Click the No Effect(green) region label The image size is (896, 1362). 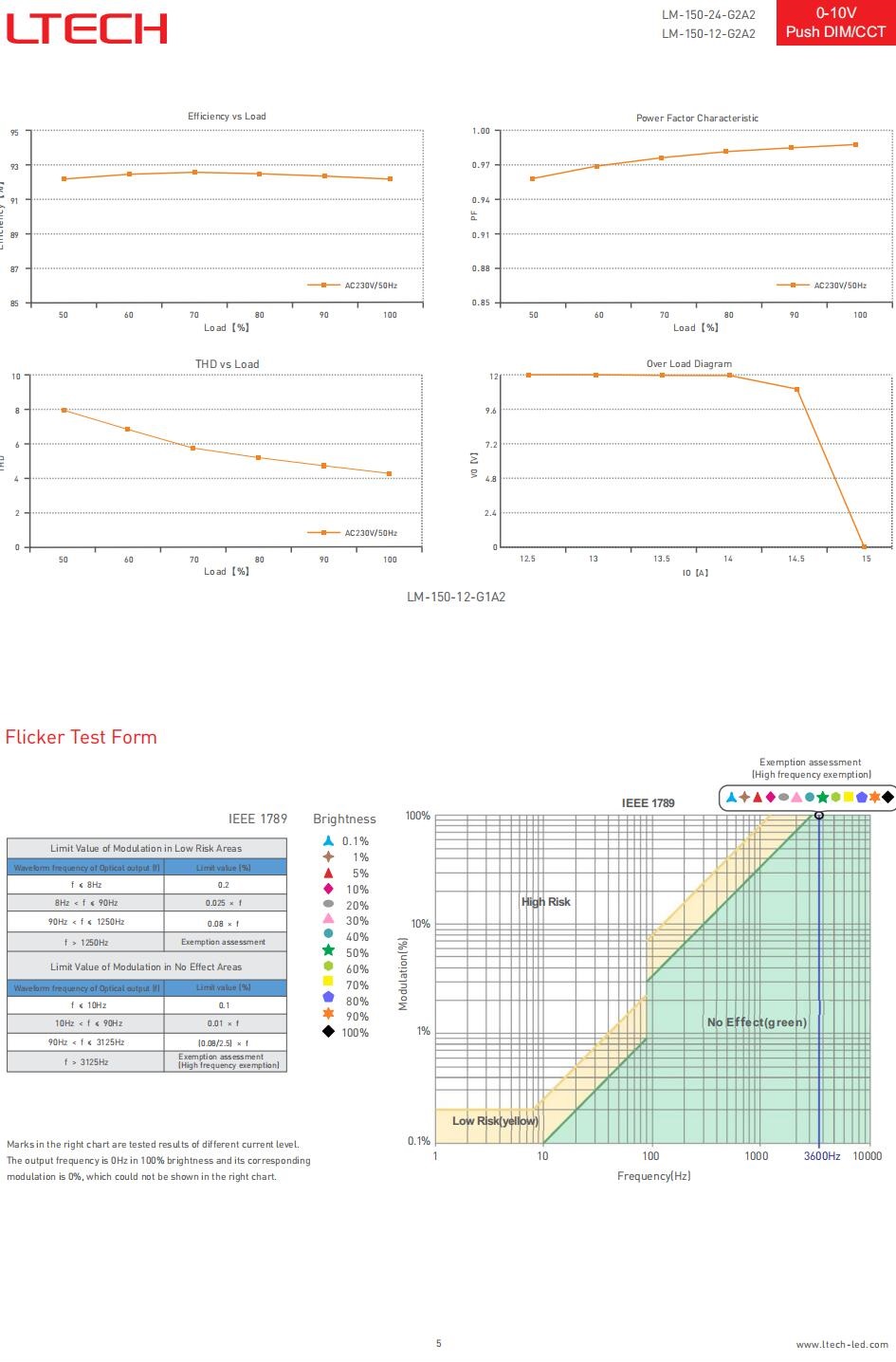pos(757,1022)
